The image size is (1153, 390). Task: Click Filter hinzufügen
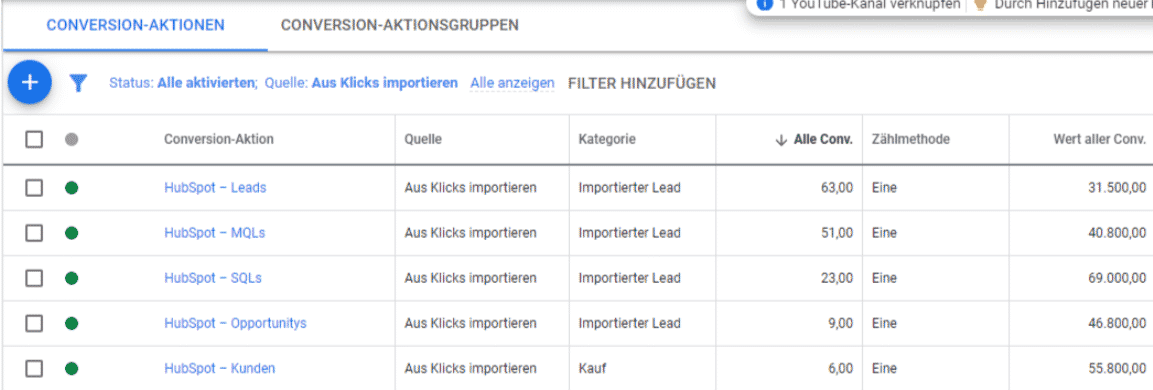642,83
